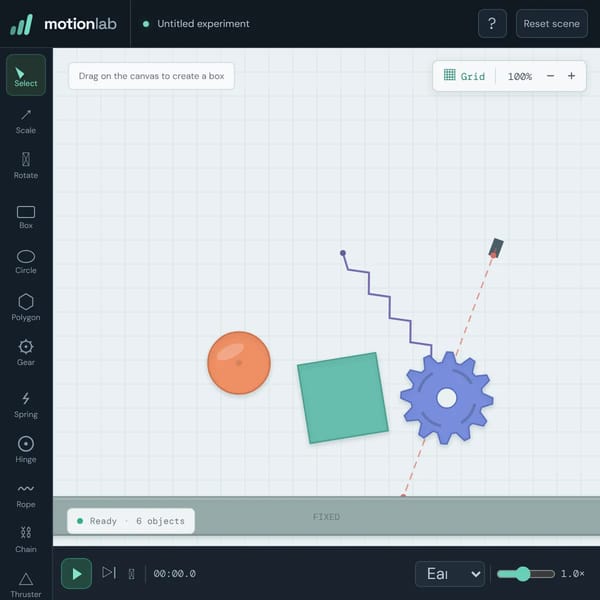The height and width of the screenshot is (600, 600).
Task: Choose the Polygon tool
Action: (x=26, y=307)
